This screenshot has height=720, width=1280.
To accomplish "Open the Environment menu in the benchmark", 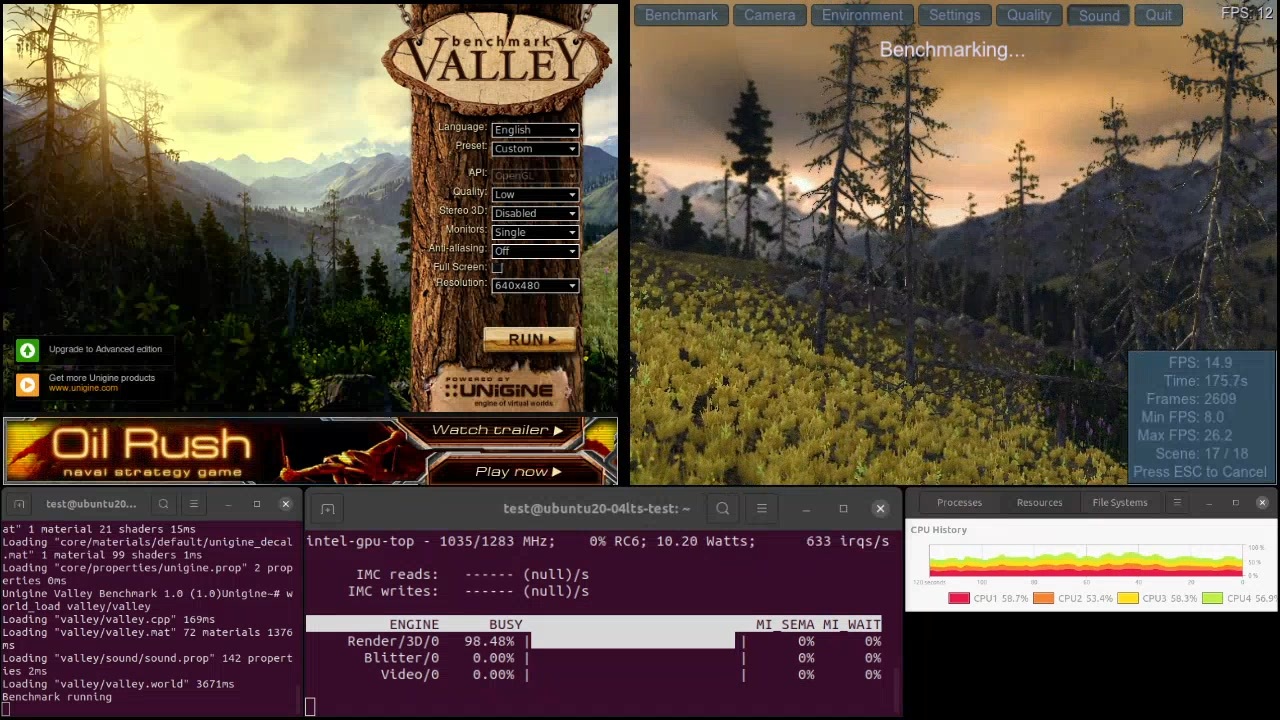I will 861,15.
